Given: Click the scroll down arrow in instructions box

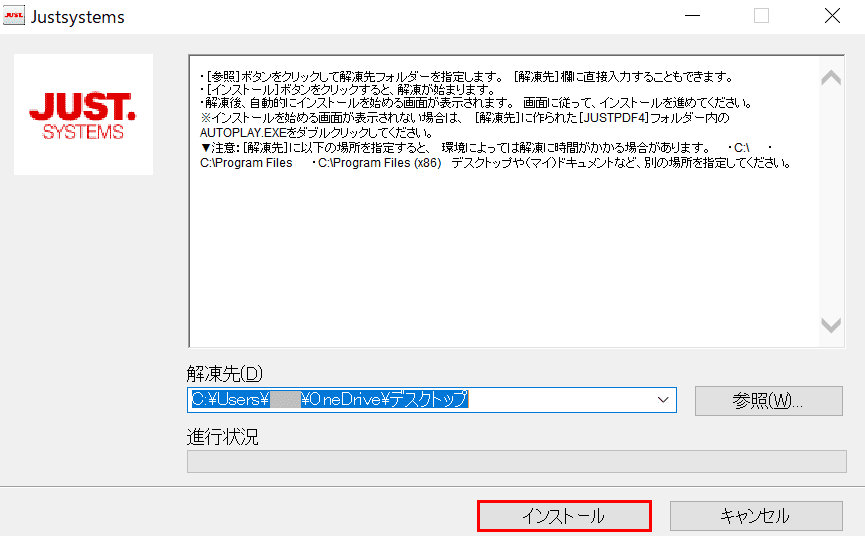Looking at the screenshot, I should pos(831,325).
